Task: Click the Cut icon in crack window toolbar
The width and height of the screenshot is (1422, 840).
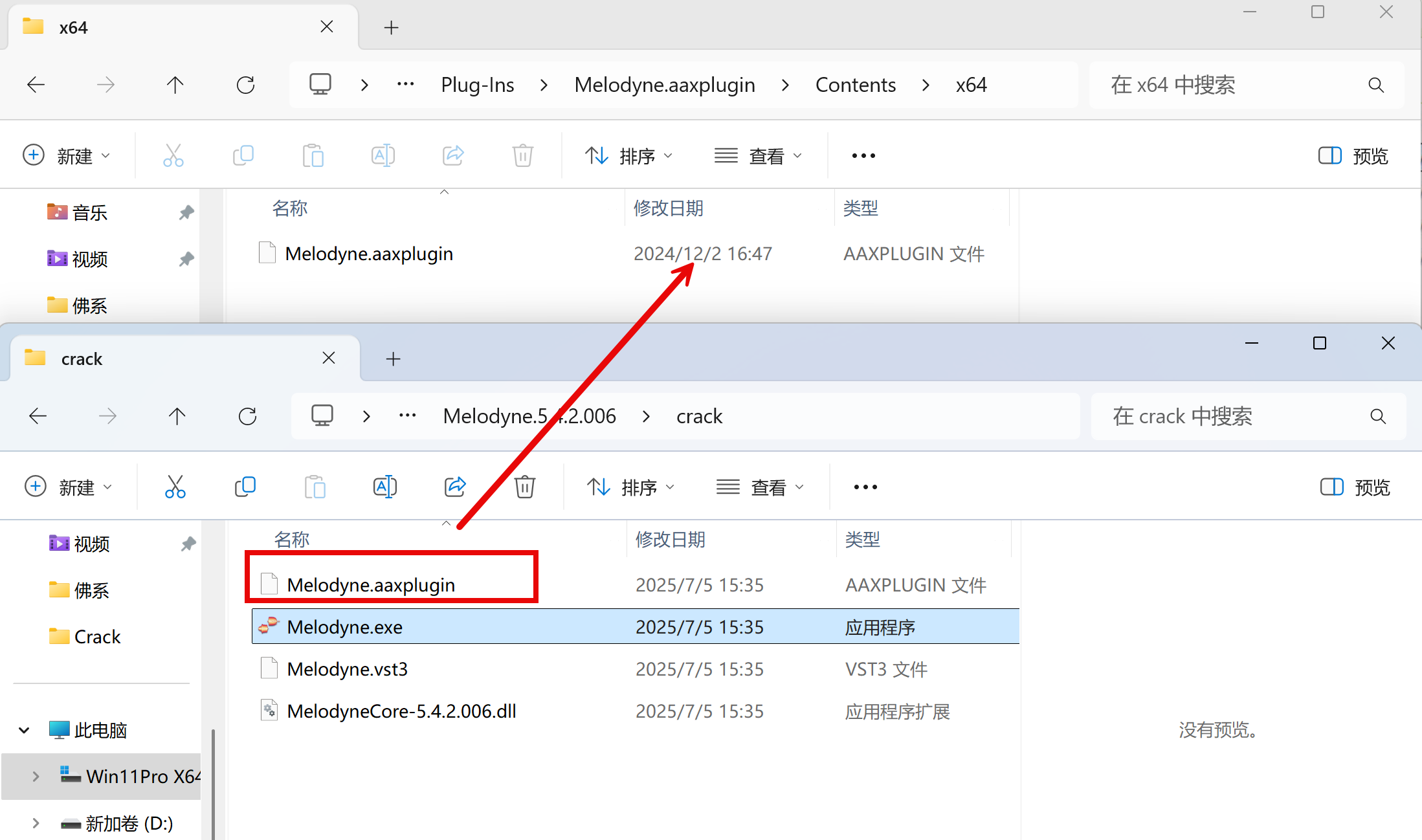Action: [175, 487]
